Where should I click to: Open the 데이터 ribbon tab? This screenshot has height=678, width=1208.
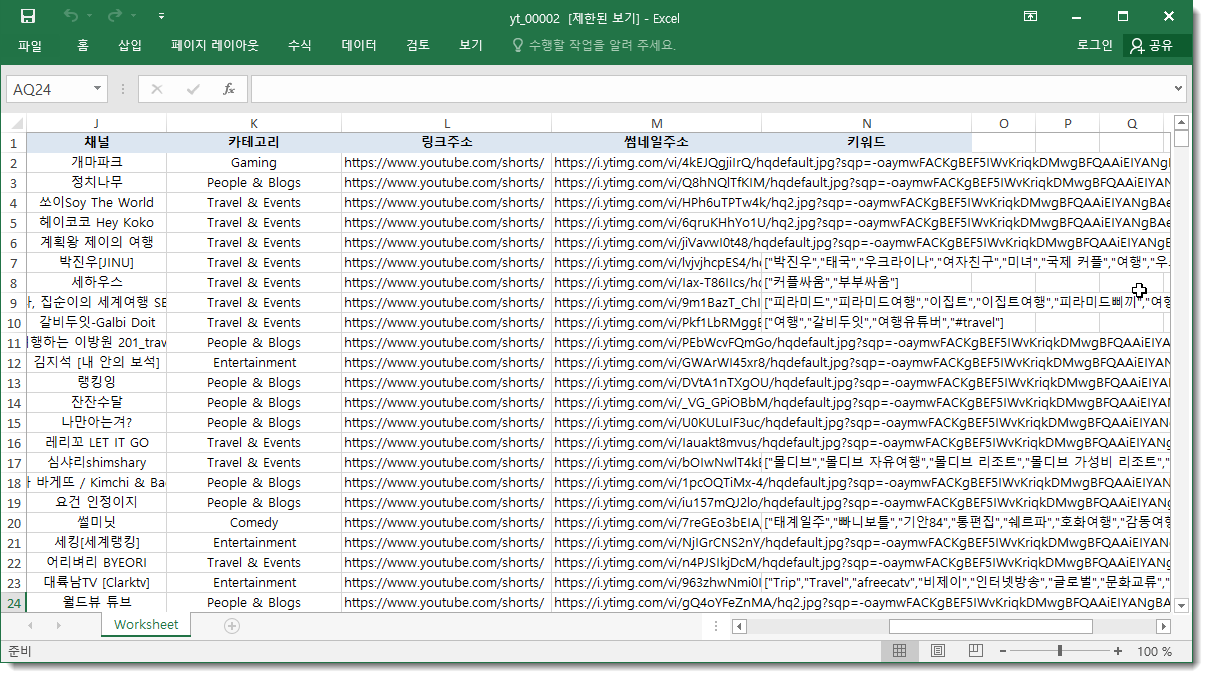pos(359,45)
